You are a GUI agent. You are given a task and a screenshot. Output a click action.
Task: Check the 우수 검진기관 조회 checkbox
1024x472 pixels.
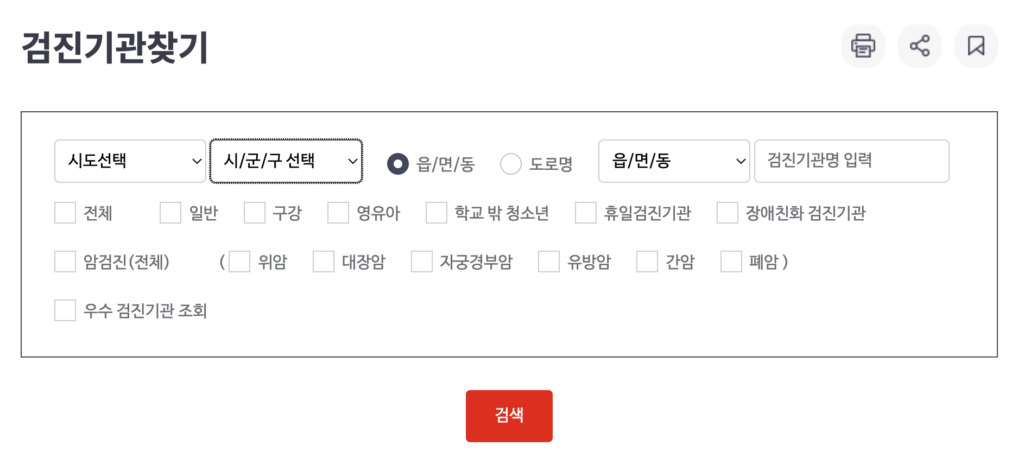65,311
